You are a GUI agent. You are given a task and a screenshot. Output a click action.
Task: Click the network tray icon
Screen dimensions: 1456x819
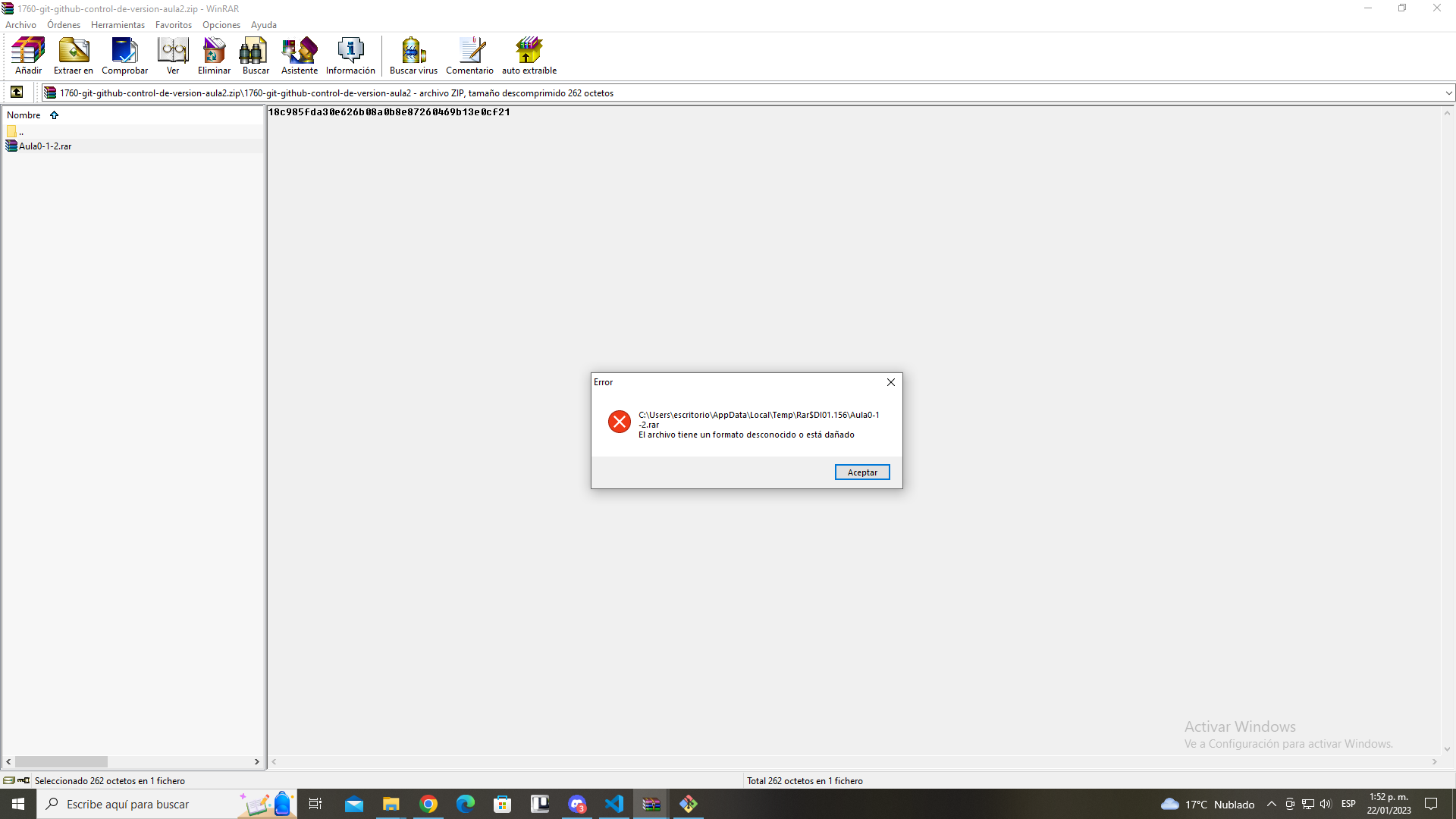point(1308,804)
